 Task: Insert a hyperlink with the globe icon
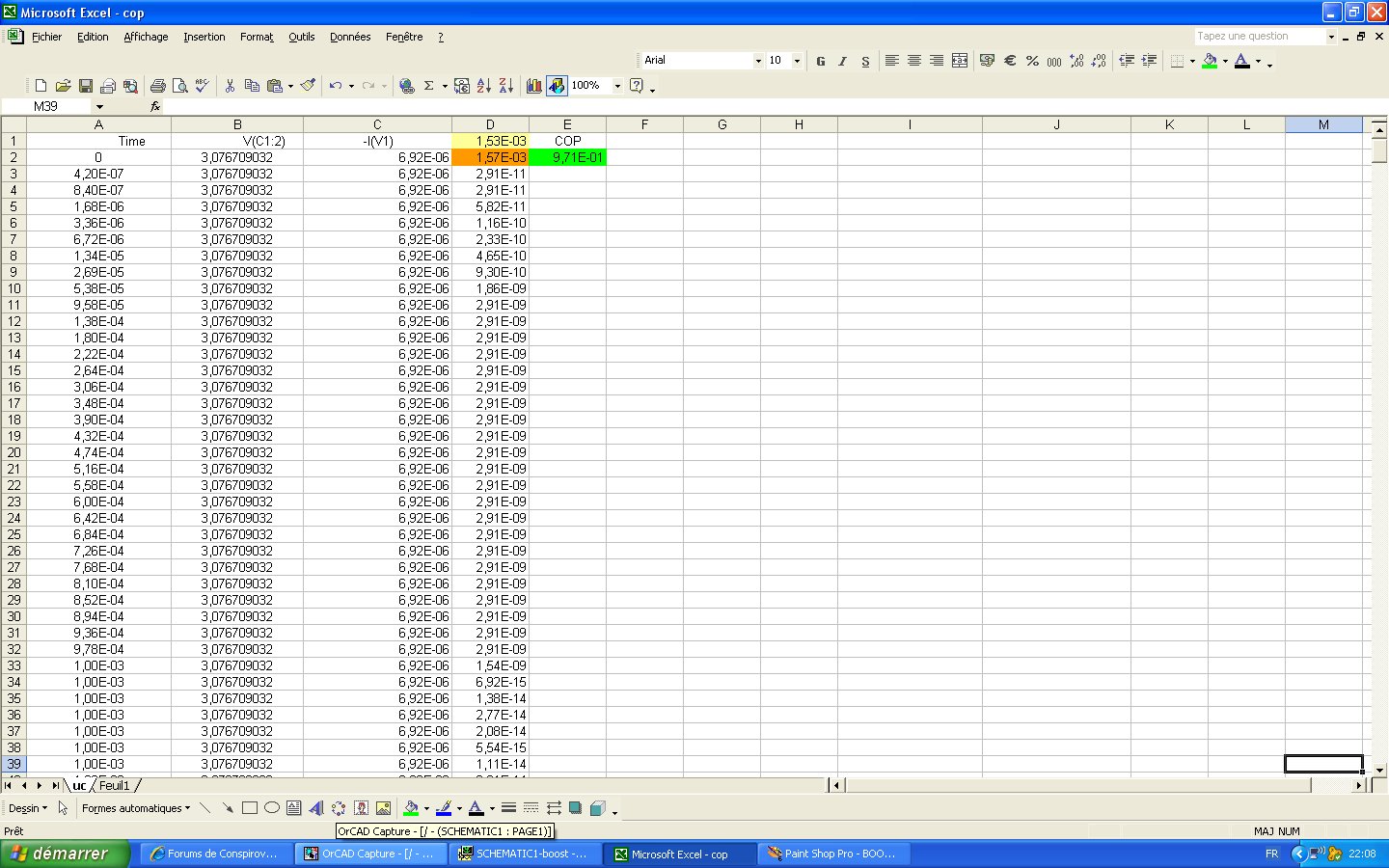click(406, 86)
